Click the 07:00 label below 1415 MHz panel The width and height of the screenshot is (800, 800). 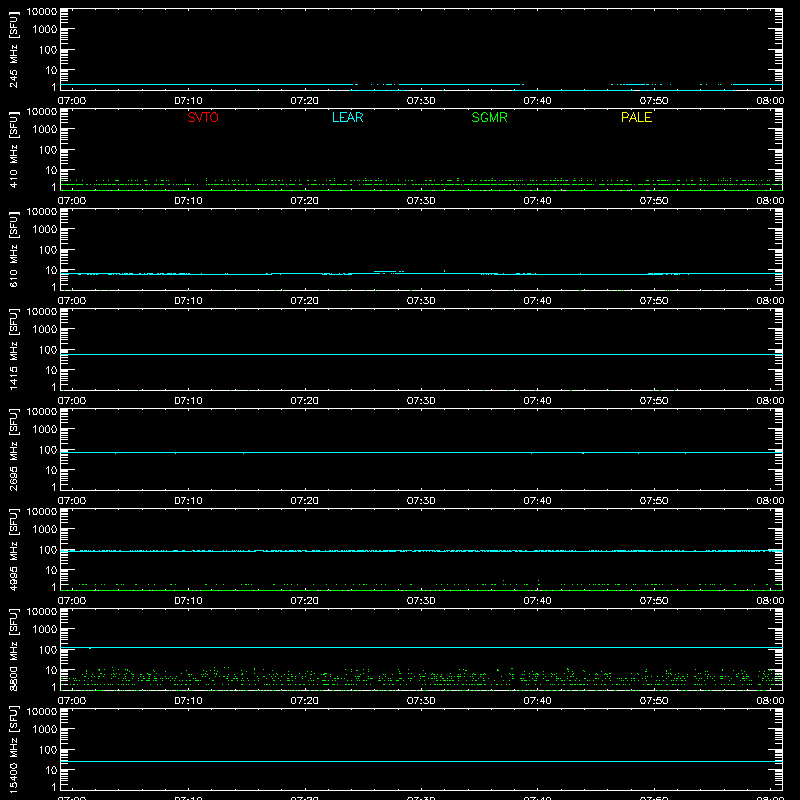tap(71, 401)
